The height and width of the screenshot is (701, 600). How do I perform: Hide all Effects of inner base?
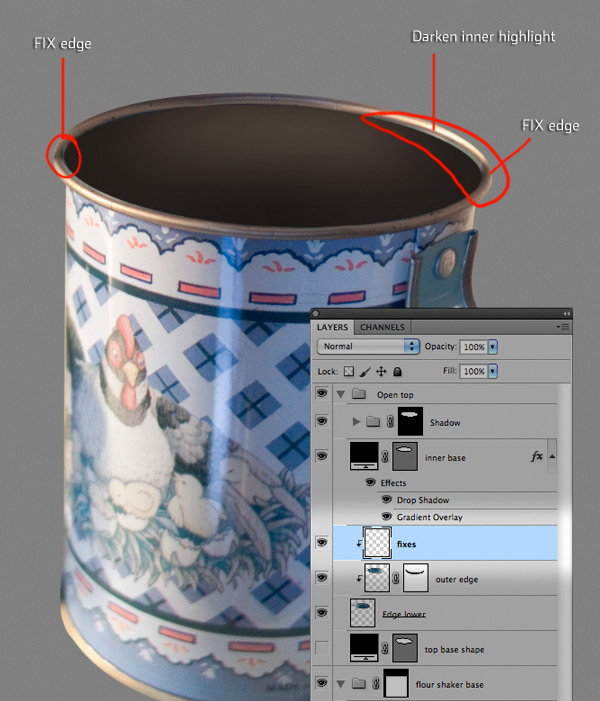[370, 482]
